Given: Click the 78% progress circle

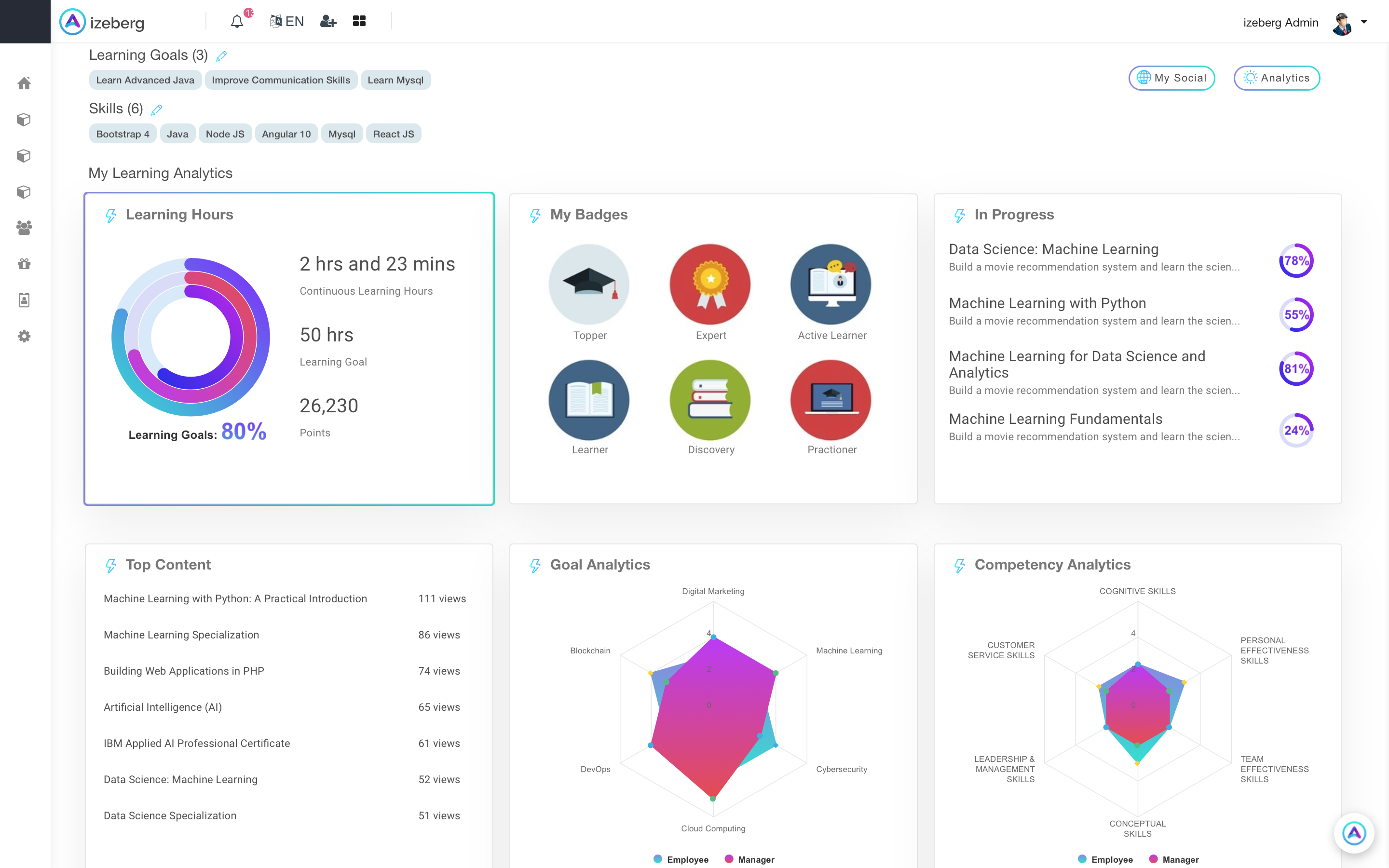Looking at the screenshot, I should coord(1296,260).
